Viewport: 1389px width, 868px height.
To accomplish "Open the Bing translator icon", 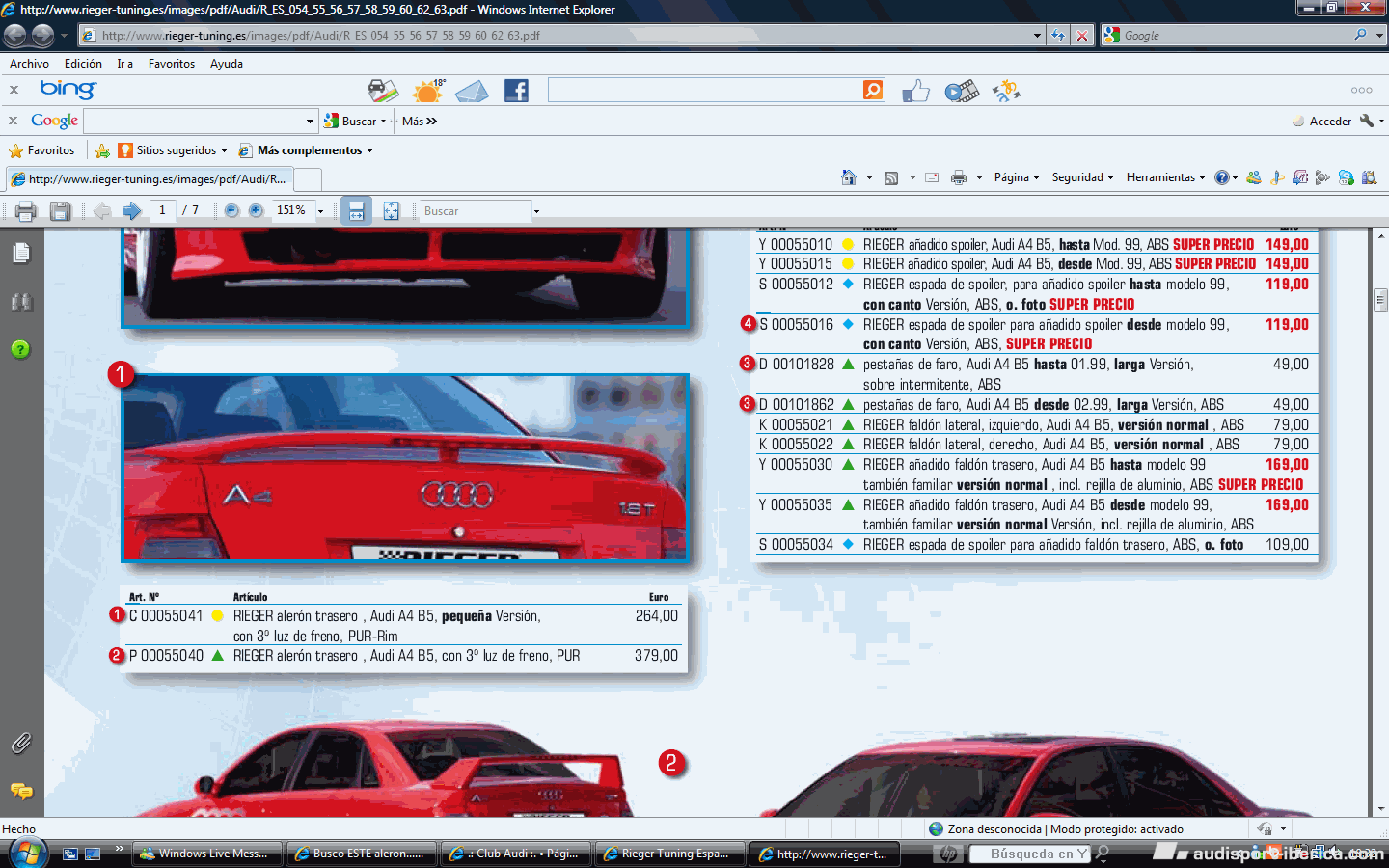I will click(x=1006, y=92).
